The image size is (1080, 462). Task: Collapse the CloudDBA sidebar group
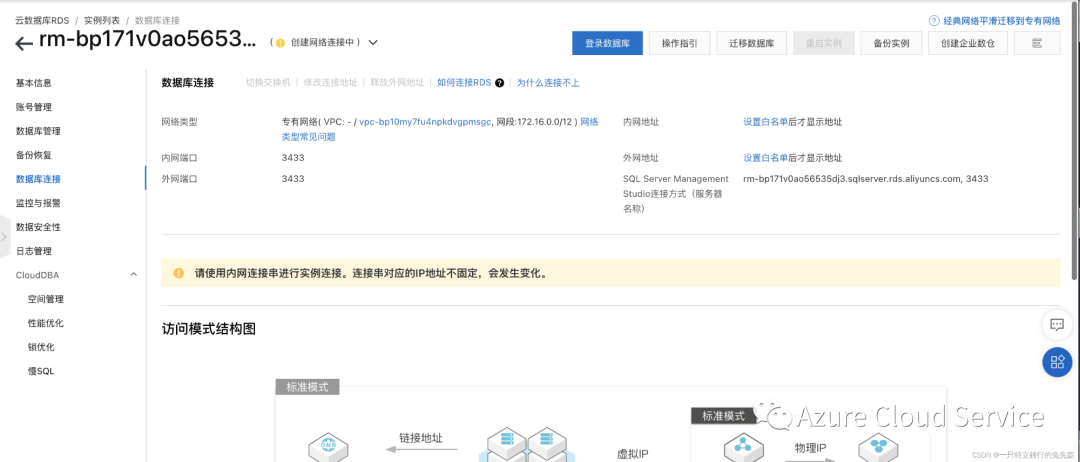tap(134, 275)
